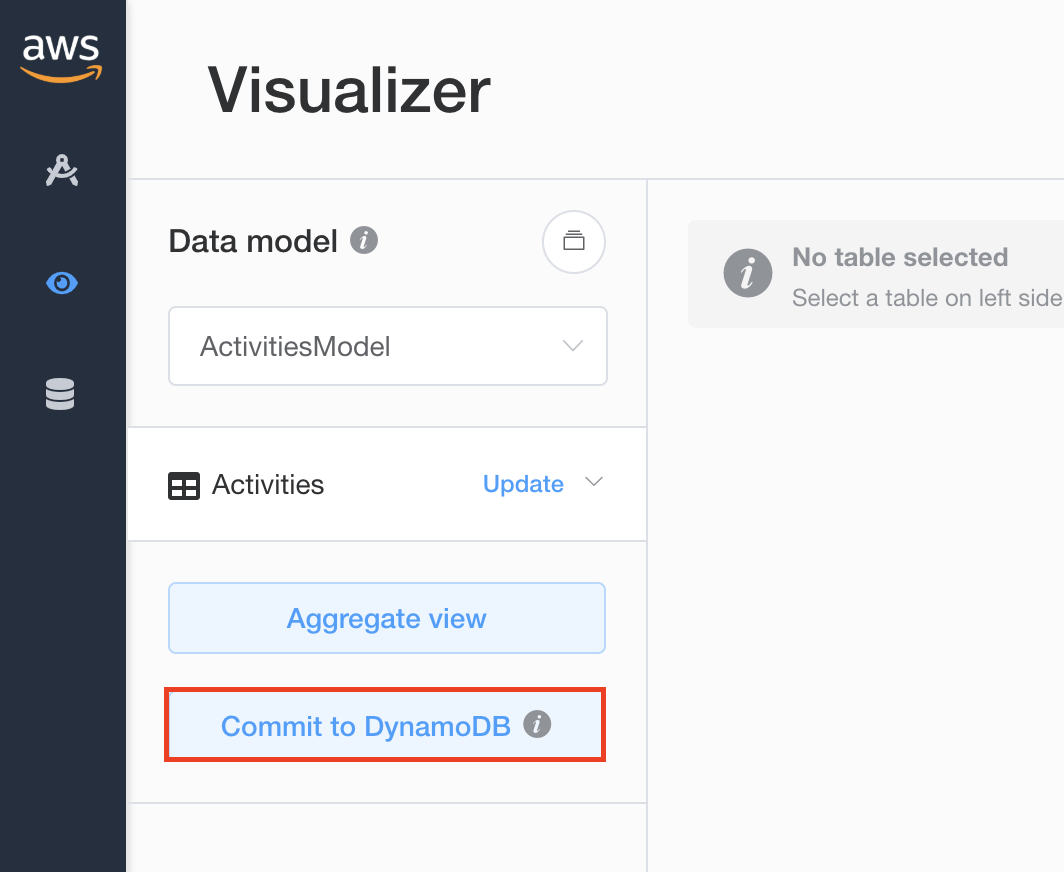Open the Operation builder database icon

click(60, 394)
